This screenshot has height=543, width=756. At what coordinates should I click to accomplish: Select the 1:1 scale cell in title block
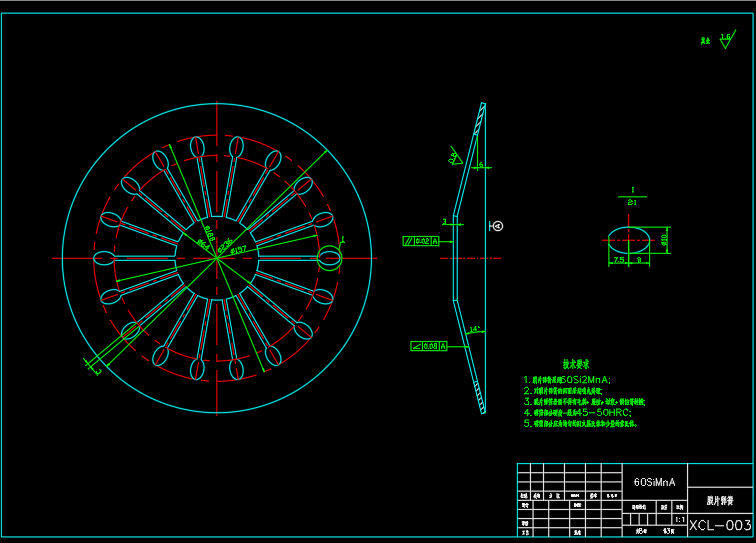[680, 520]
